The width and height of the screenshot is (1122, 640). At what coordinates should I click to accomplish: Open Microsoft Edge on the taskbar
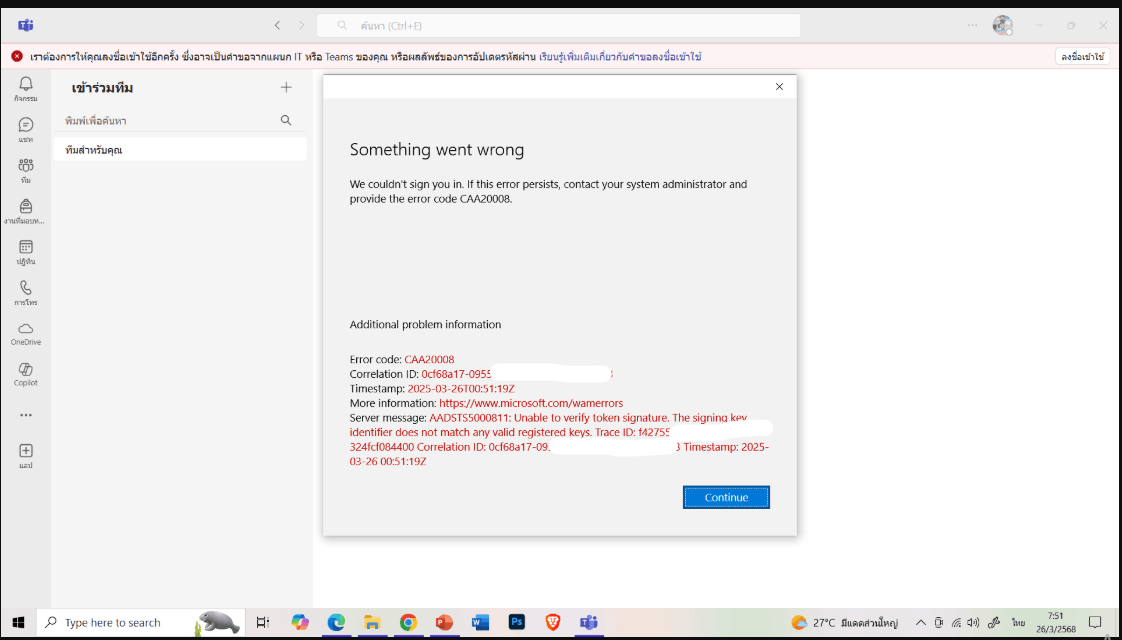[x=336, y=622]
